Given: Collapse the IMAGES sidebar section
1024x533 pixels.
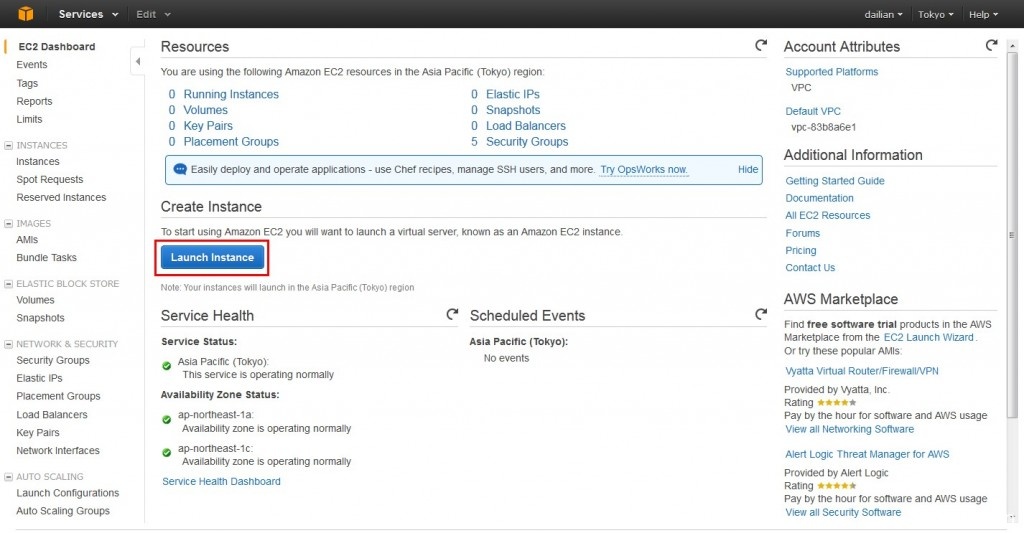Looking at the screenshot, I should pyautogui.click(x=9, y=224).
